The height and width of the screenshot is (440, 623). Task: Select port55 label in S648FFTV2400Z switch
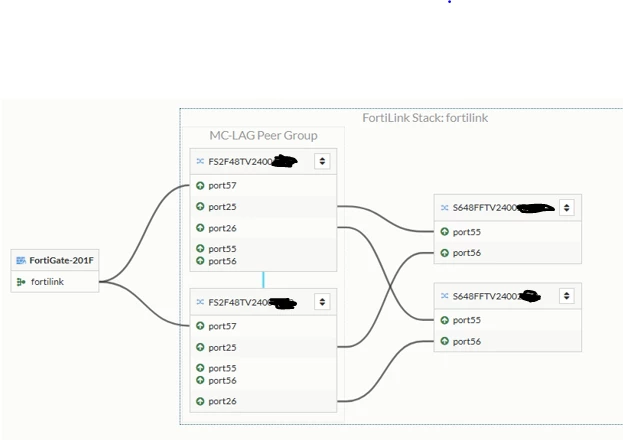(467, 320)
